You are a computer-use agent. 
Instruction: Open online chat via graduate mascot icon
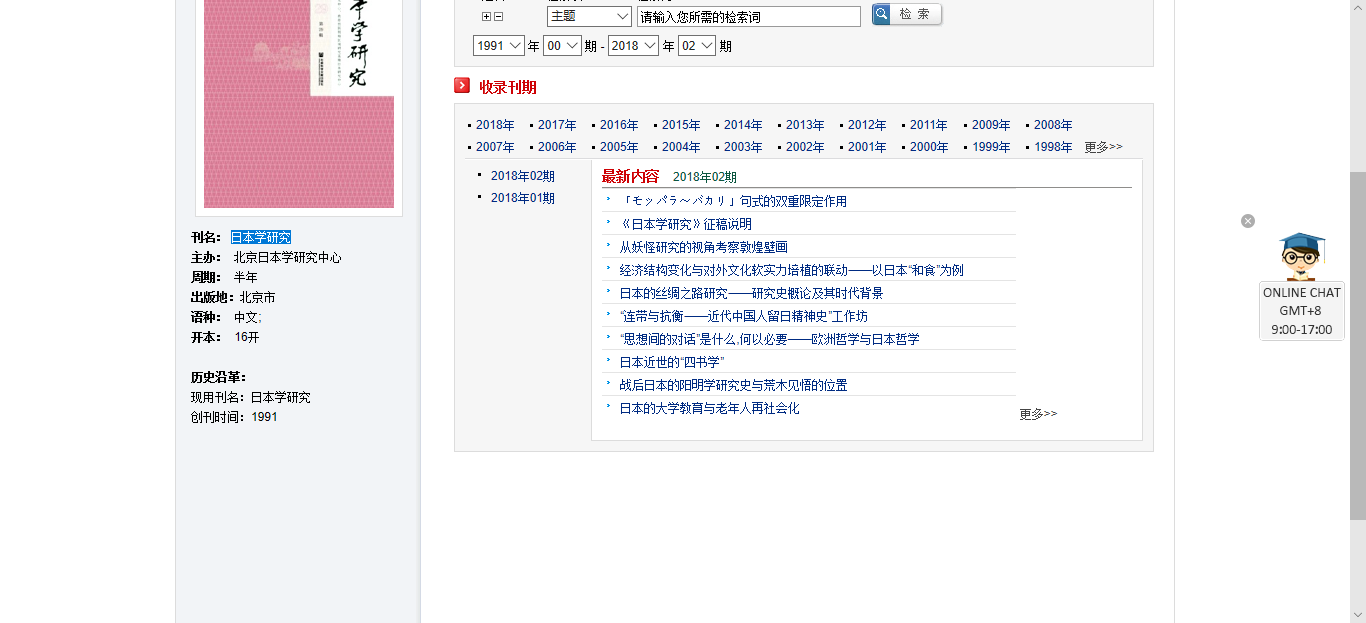click(1301, 256)
